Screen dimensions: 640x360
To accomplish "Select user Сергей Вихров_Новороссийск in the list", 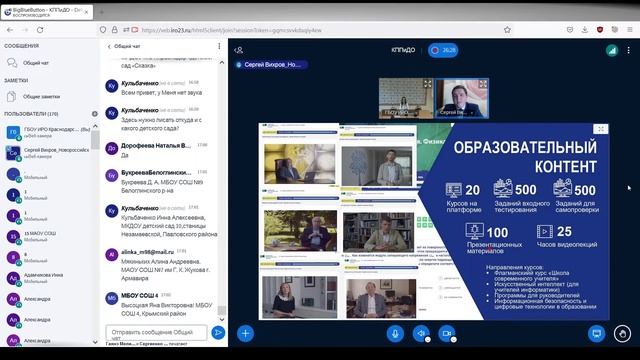I will click(x=48, y=153).
